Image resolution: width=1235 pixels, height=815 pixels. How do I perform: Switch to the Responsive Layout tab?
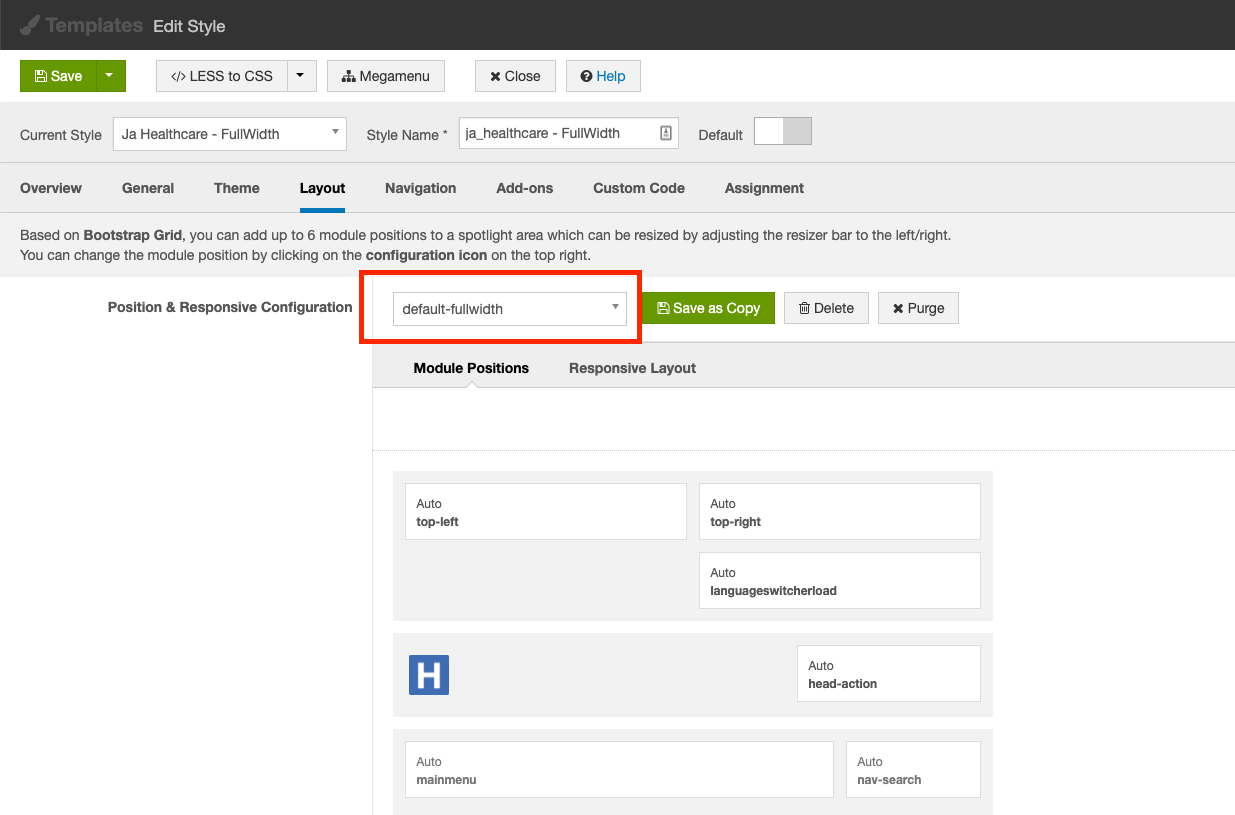point(632,368)
